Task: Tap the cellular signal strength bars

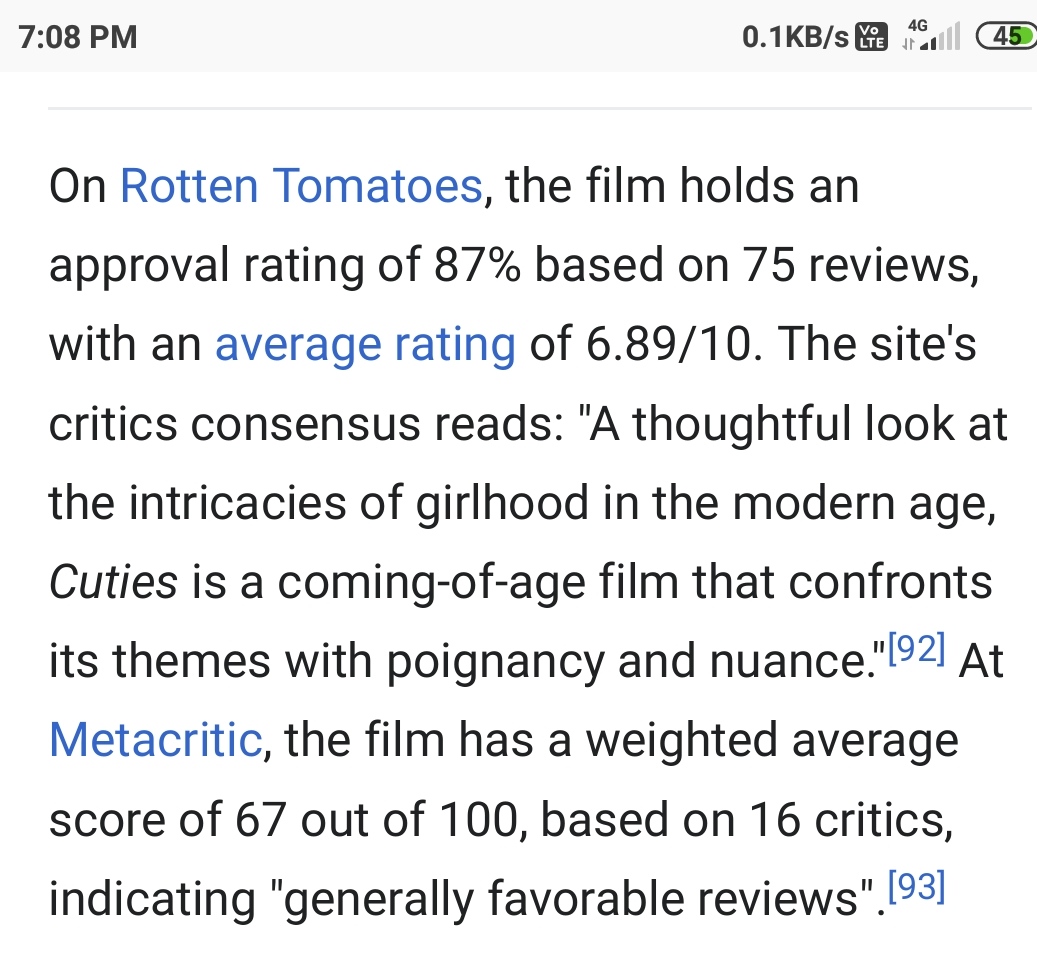Action: pyautogui.click(x=940, y=40)
